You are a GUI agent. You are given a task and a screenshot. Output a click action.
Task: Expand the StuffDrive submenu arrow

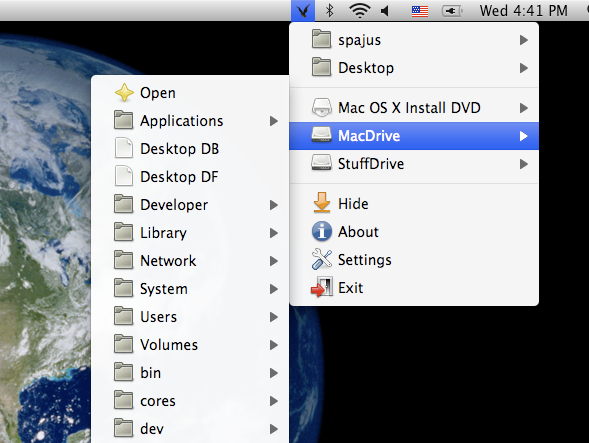524,164
